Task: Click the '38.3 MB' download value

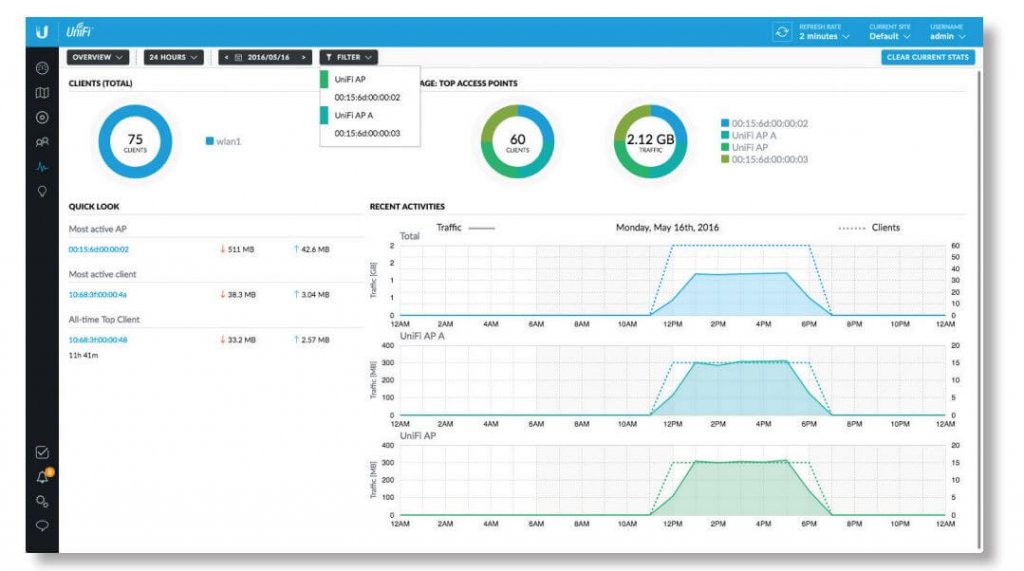Action: coord(241,295)
